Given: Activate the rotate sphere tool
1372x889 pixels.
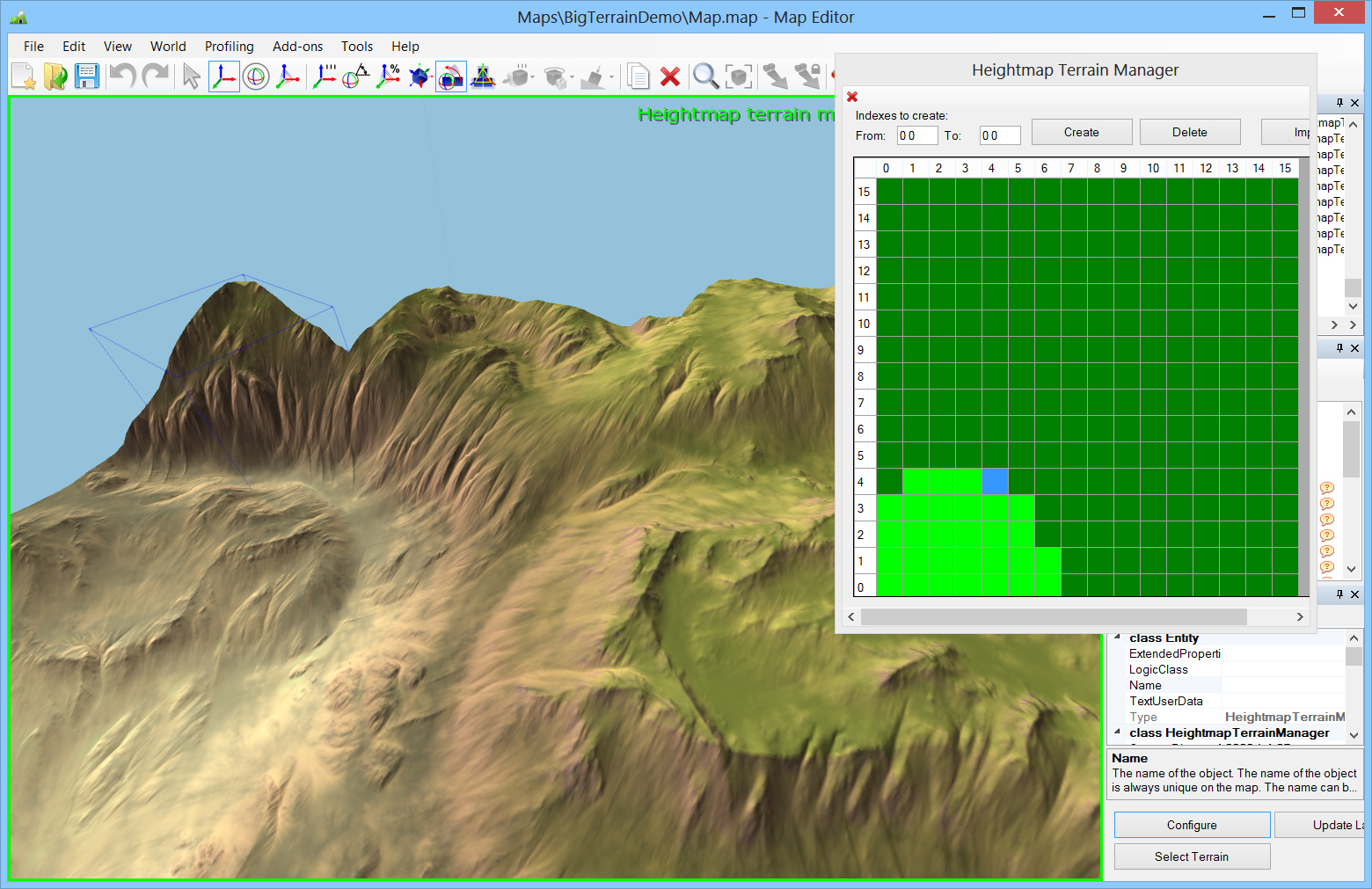Looking at the screenshot, I should click(x=256, y=77).
